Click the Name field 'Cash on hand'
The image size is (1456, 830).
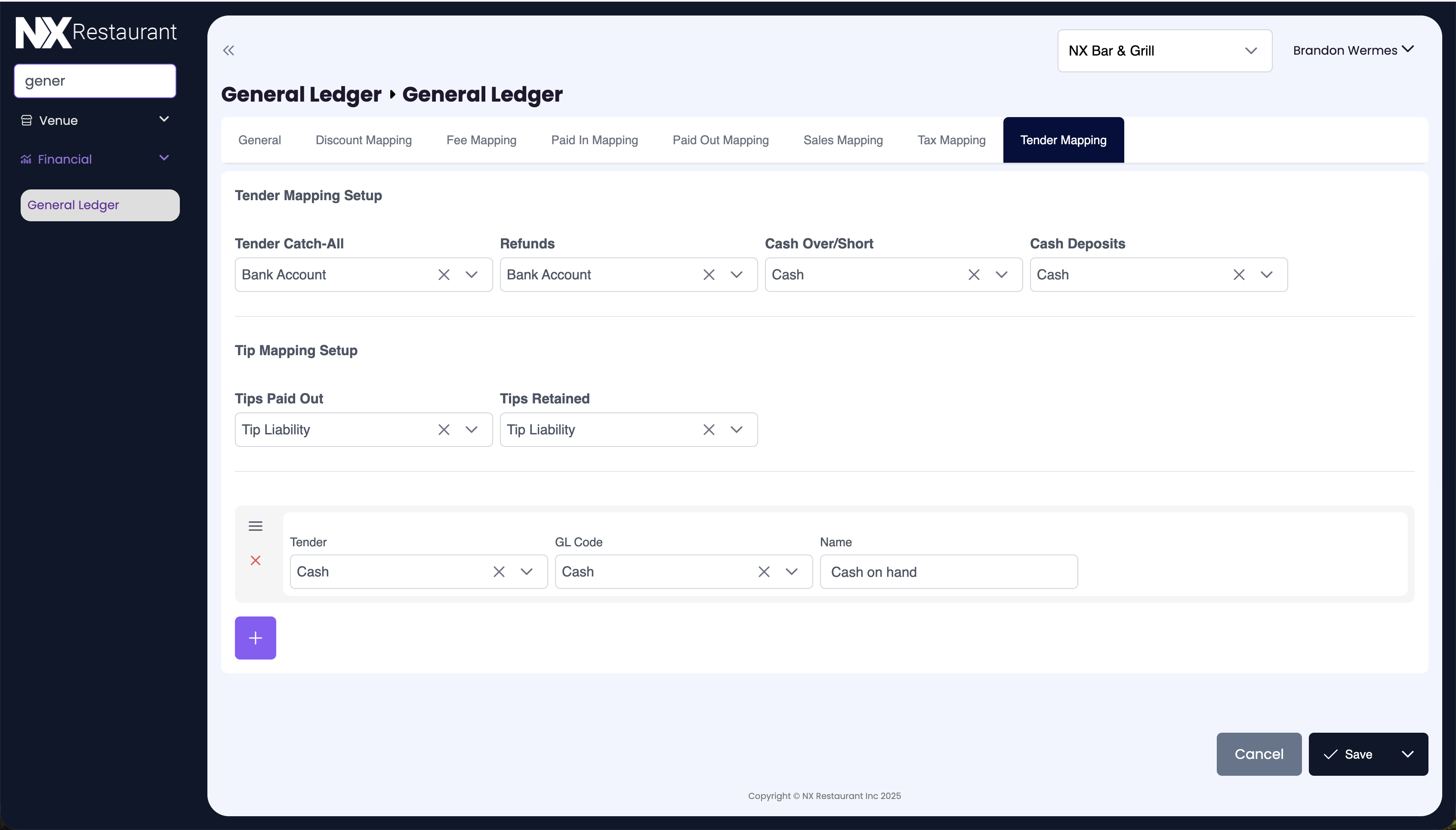point(948,572)
